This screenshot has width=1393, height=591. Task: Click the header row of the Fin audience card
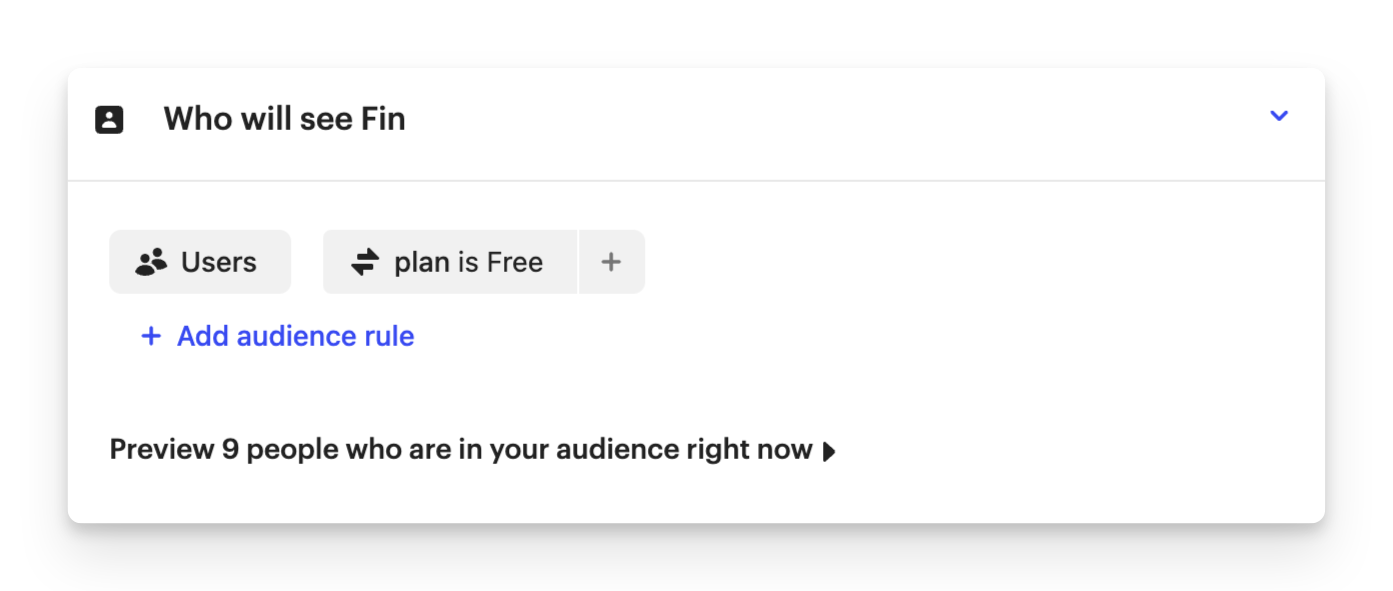coord(696,124)
